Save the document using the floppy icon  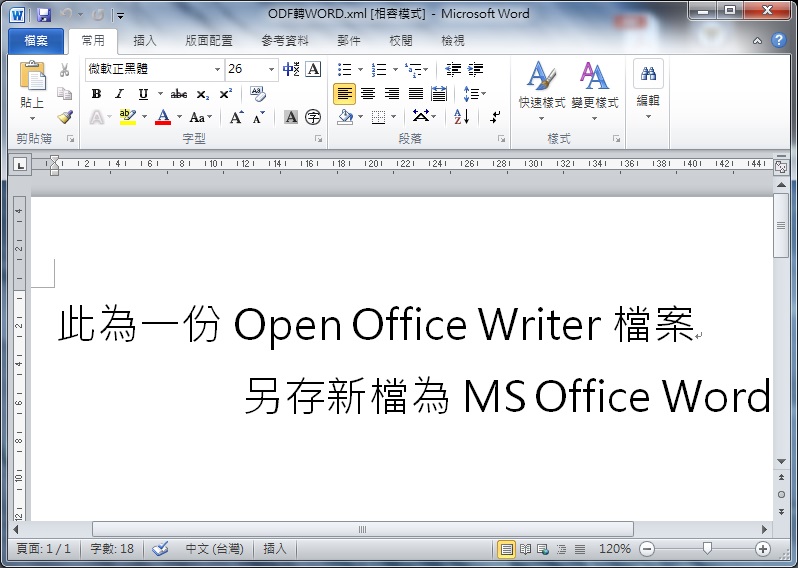tap(43, 14)
